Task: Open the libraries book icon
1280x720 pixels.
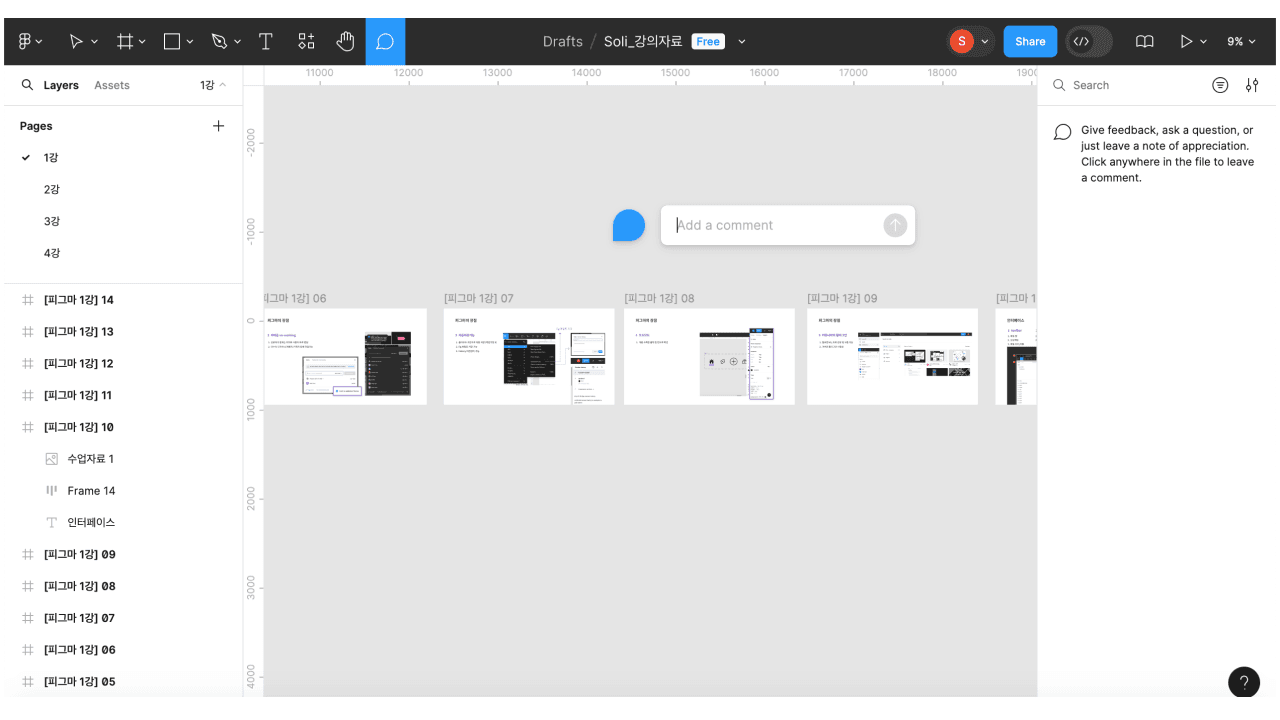Action: pos(1145,42)
